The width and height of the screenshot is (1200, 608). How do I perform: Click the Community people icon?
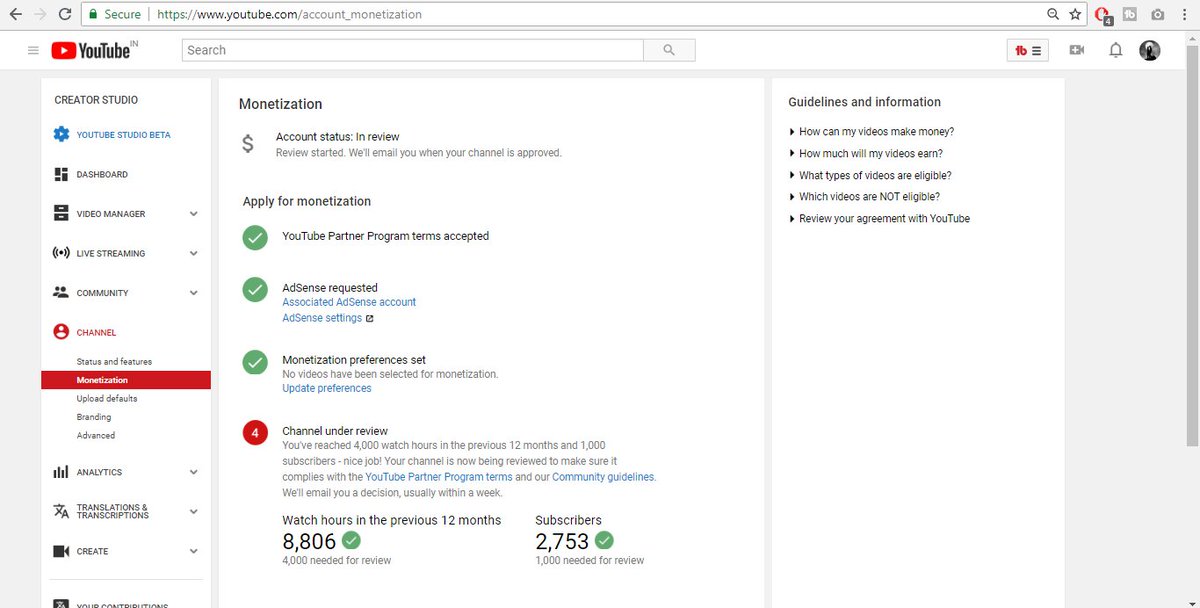(x=61, y=293)
